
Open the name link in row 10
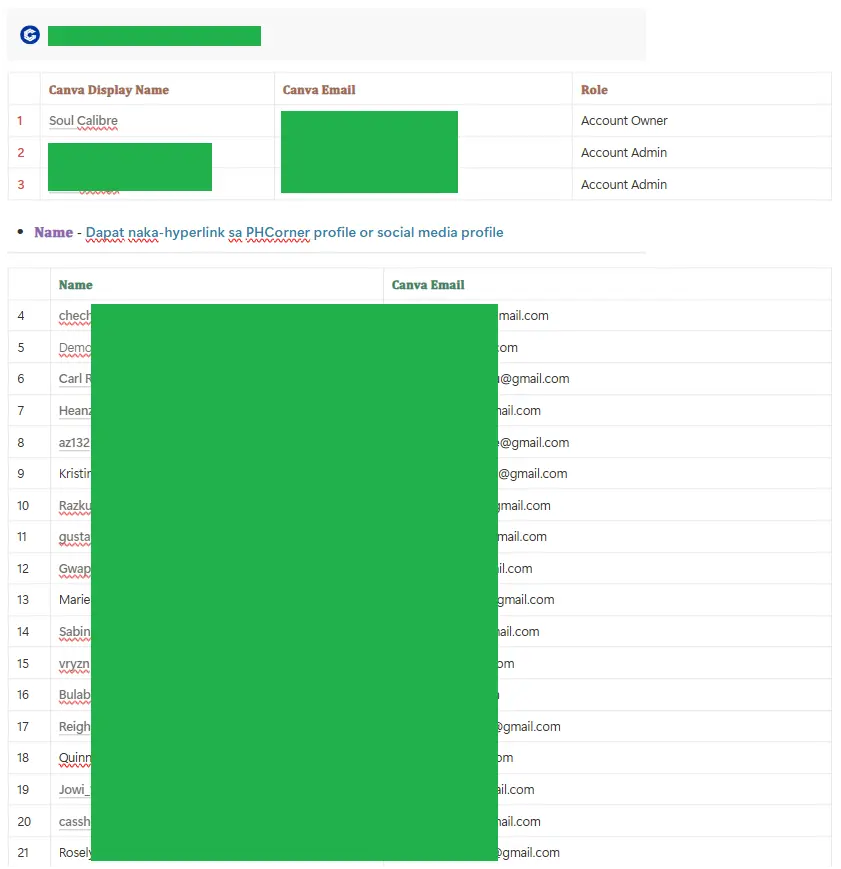[75, 505]
